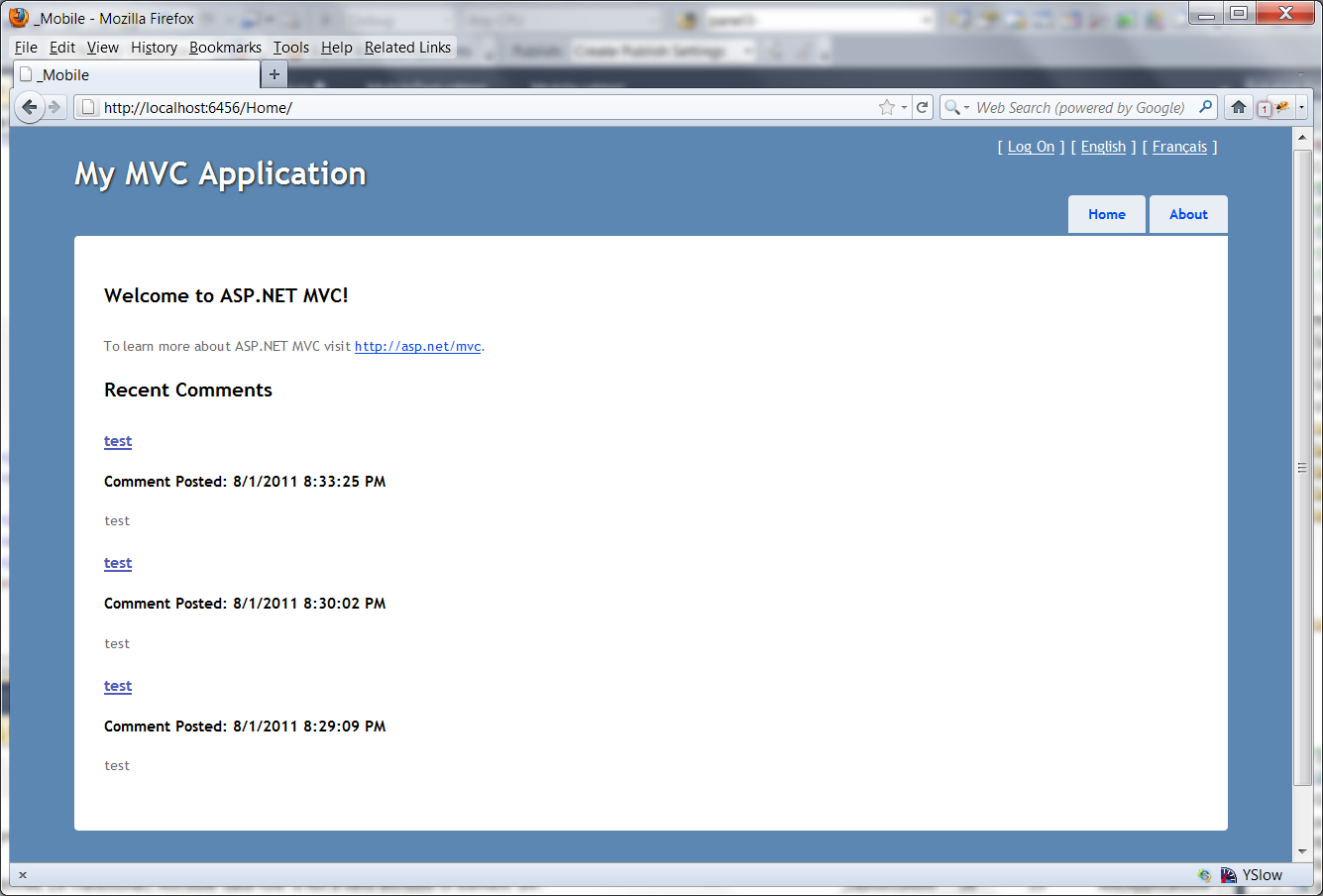The image size is (1323, 896).
Task: Open the test comment posted 8:30:02 PM
Action: point(118,563)
